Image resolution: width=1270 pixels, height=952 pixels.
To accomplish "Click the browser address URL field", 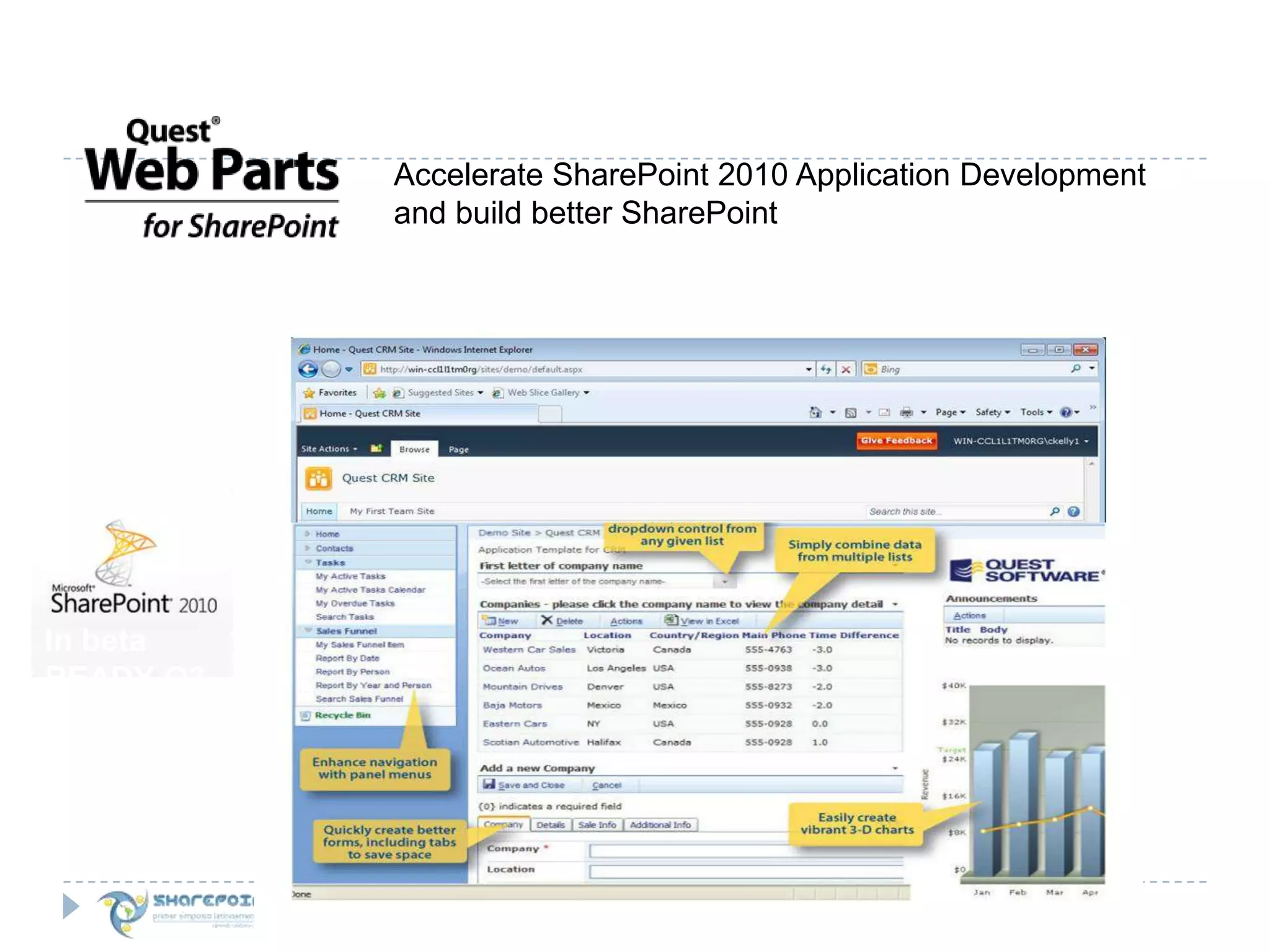I will [589, 369].
